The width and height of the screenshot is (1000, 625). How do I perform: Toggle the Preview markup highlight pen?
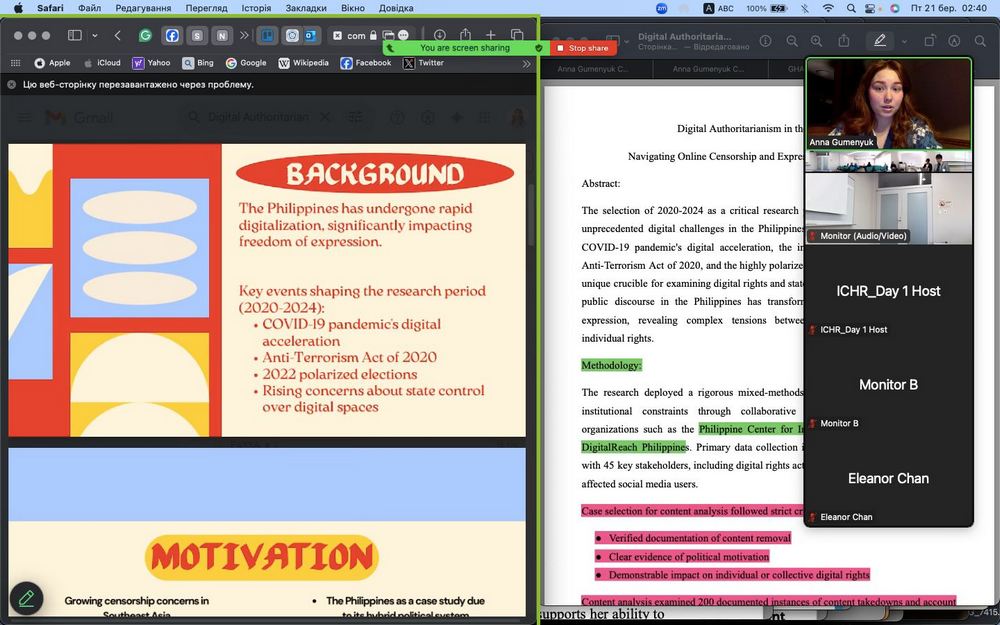[879, 41]
